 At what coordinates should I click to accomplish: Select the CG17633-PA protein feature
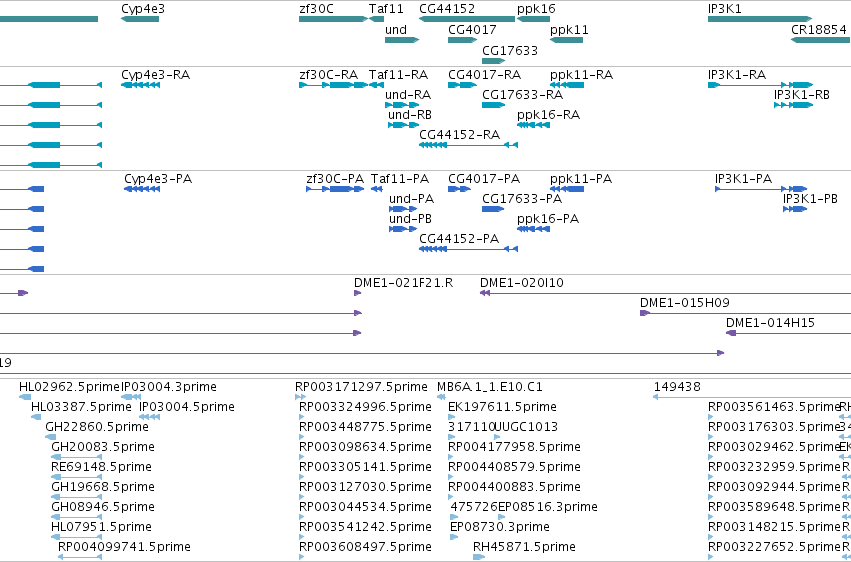click(x=493, y=209)
